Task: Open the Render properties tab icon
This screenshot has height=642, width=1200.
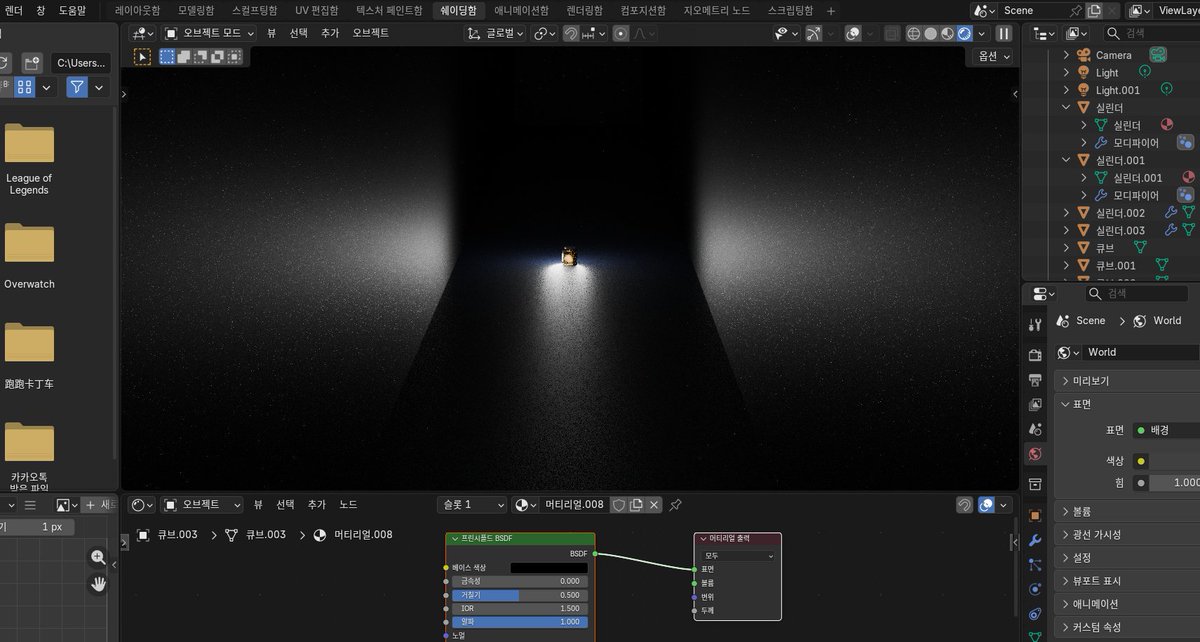Action: click(1035, 355)
